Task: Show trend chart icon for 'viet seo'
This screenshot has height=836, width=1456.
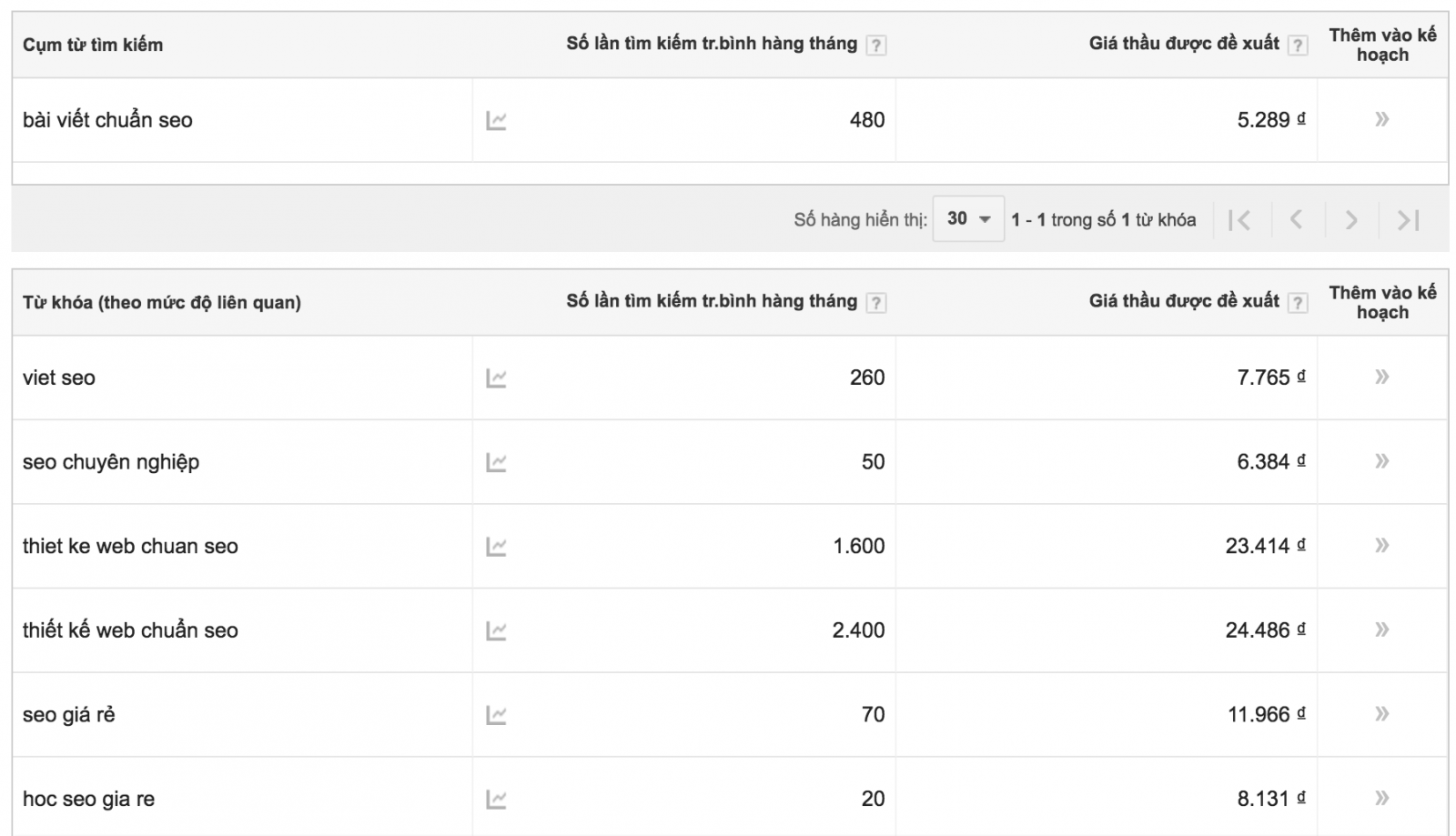Action: (x=496, y=378)
